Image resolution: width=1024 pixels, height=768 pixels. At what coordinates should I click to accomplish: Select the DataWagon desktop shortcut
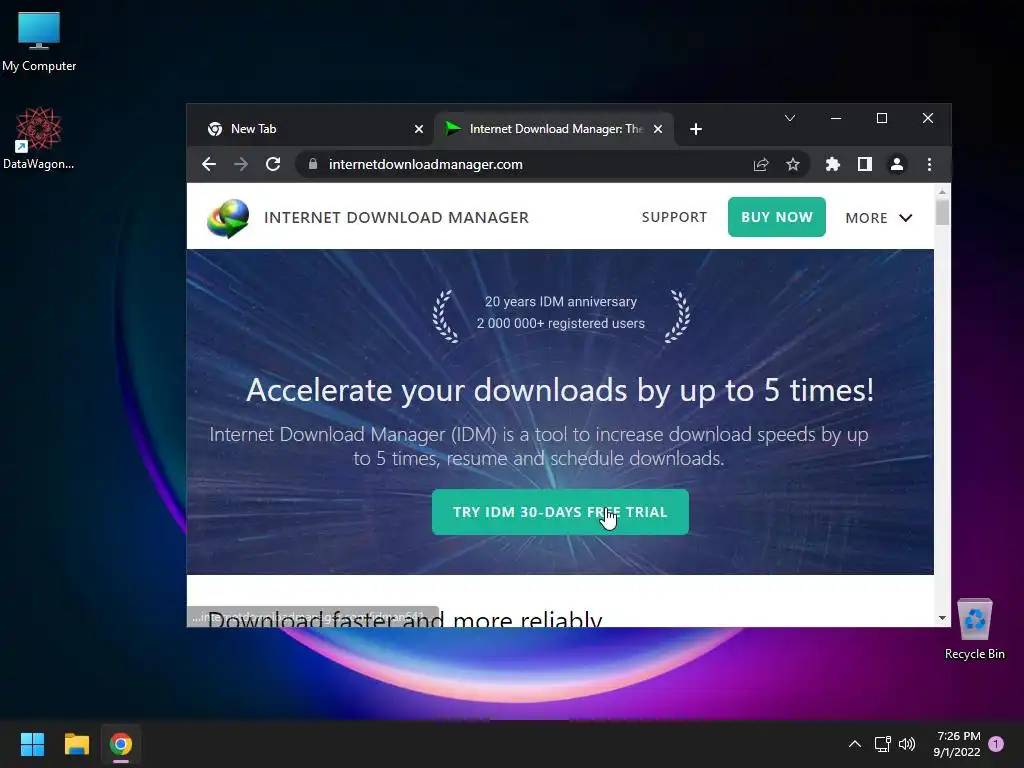click(x=39, y=138)
